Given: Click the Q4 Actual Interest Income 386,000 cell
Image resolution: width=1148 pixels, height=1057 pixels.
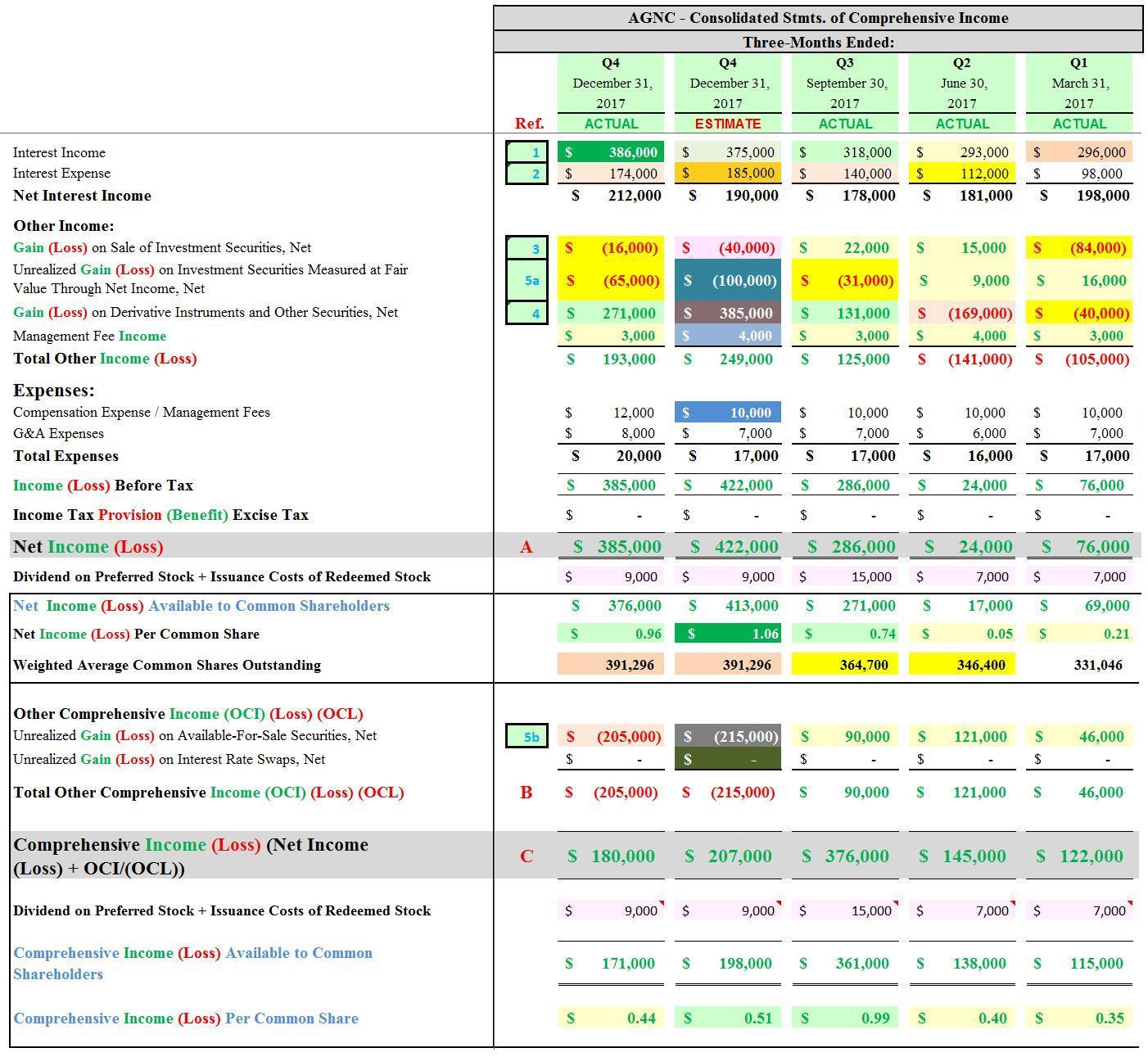Looking at the screenshot, I should click(611, 152).
